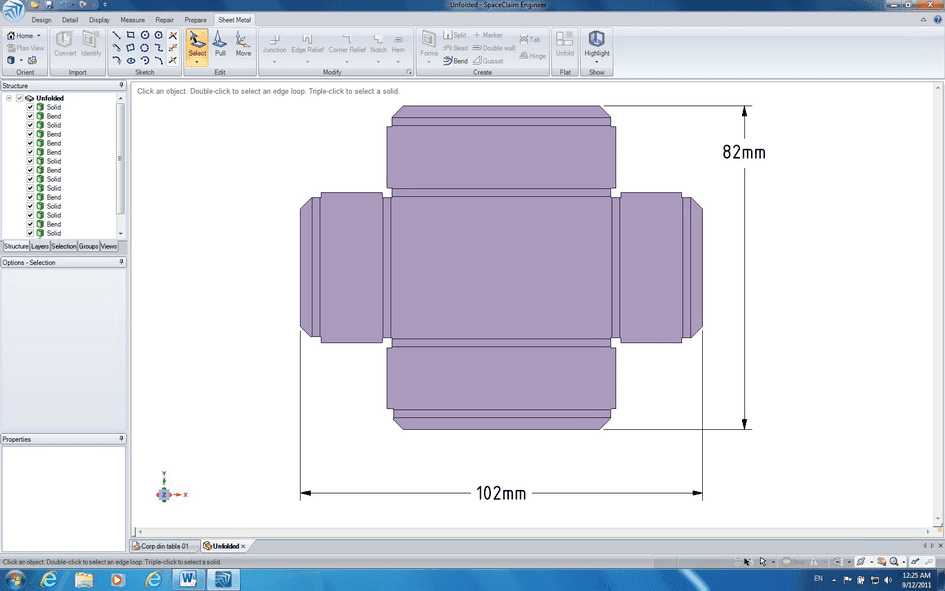
Task: Pin the Structure panel
Action: pos(121,86)
